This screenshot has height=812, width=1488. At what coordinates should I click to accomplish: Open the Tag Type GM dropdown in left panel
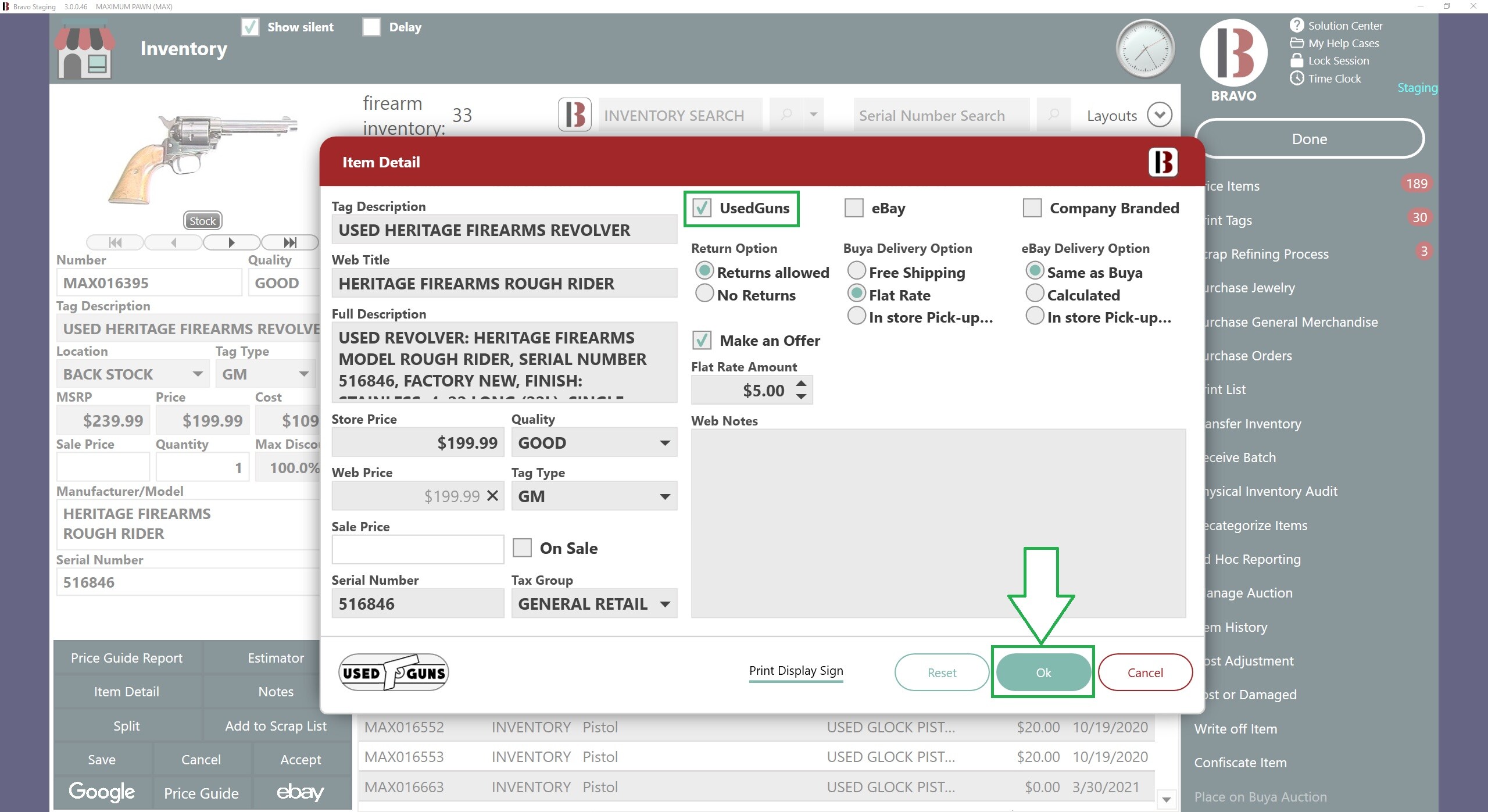pos(303,374)
